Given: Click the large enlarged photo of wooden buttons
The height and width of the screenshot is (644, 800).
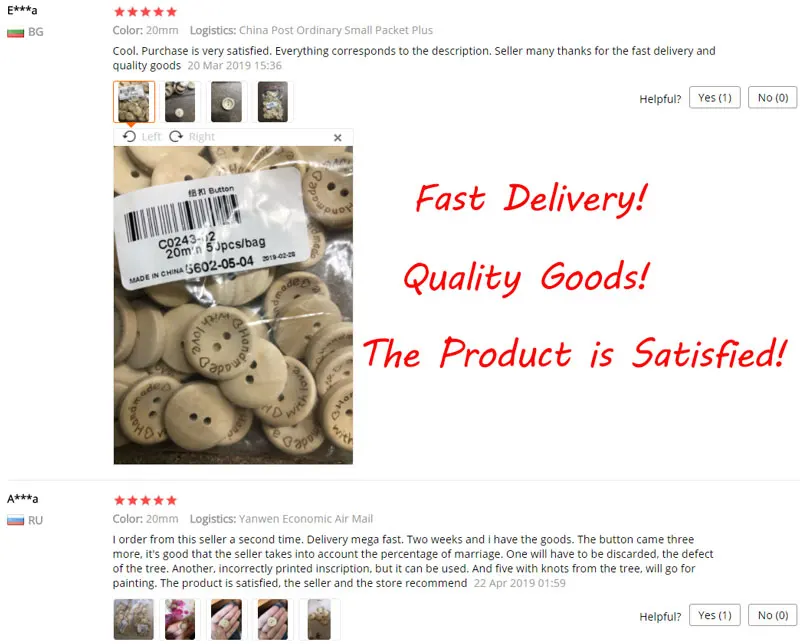Looking at the screenshot, I should click(233, 305).
